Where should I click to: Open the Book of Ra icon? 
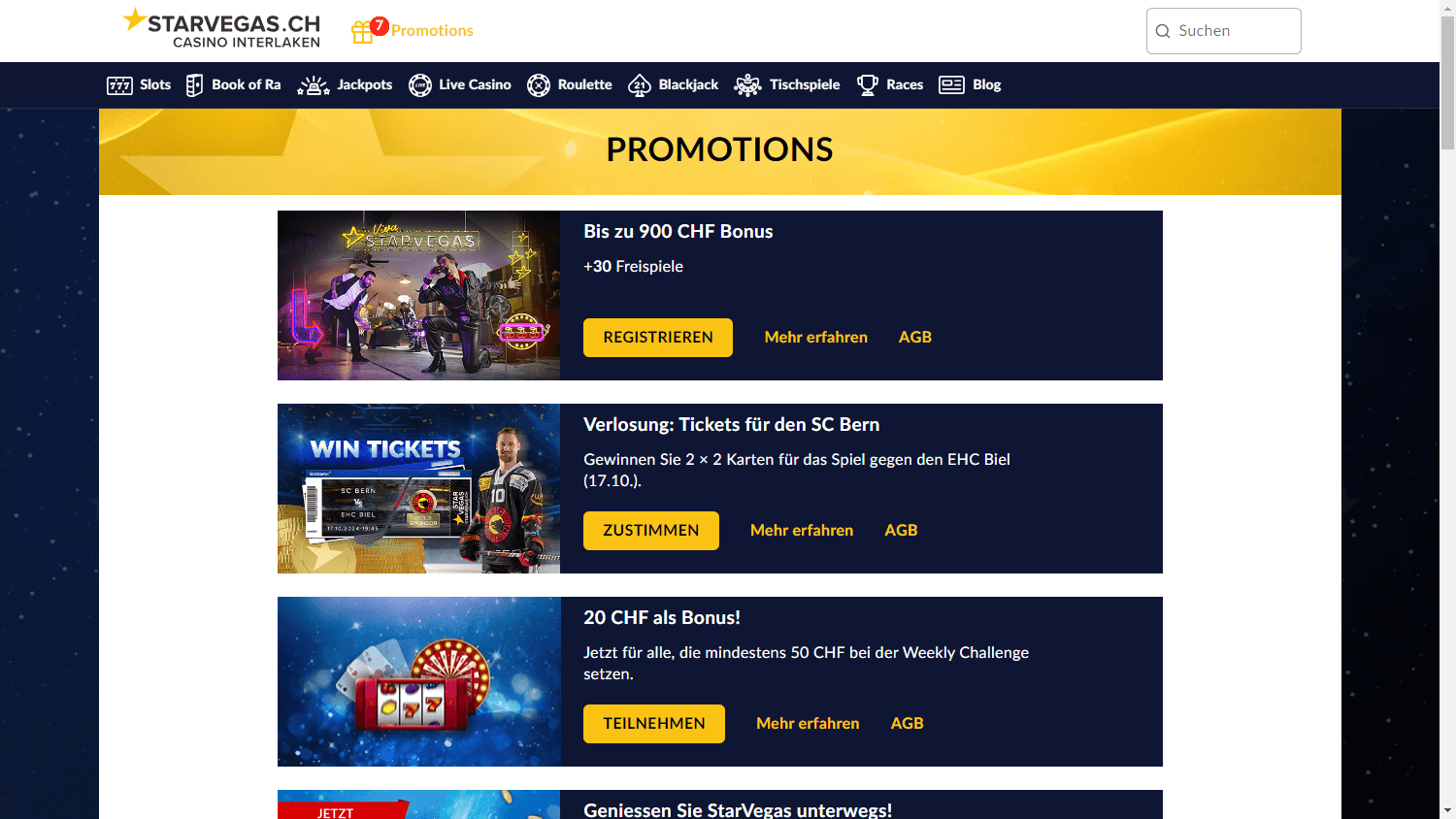194,85
